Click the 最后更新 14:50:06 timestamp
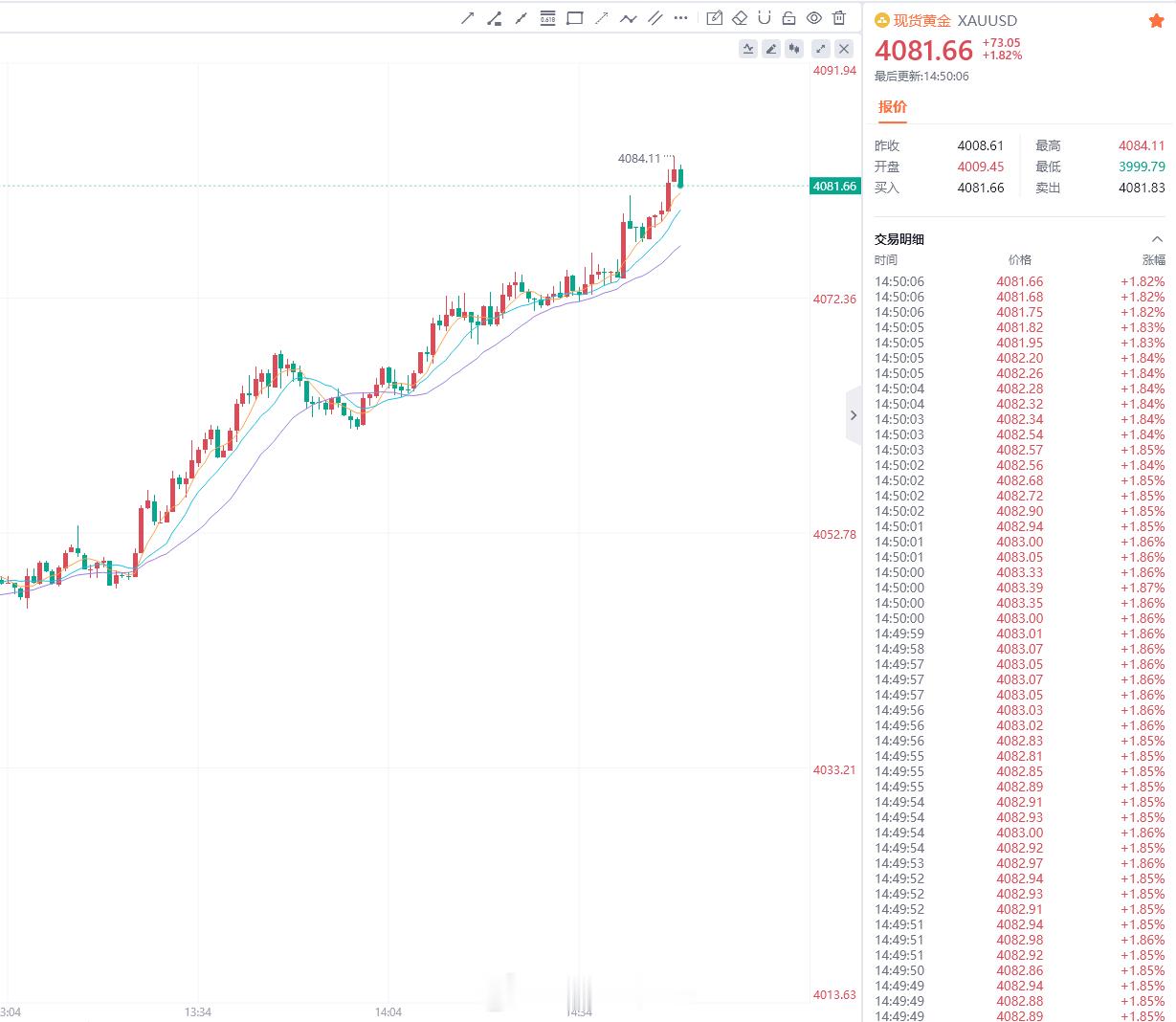This screenshot has height=1022, width=1176. click(921, 77)
